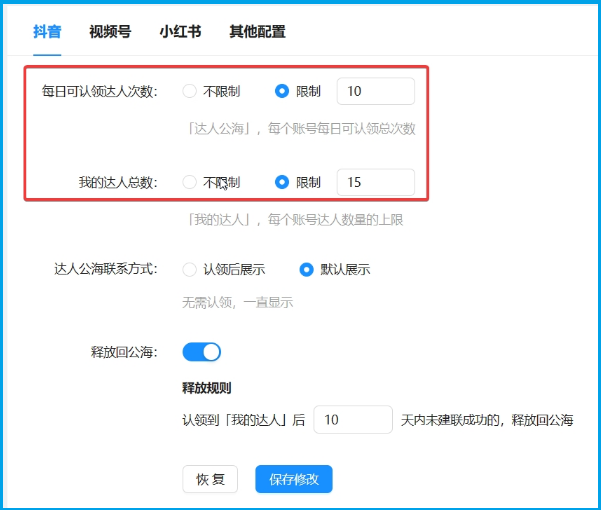Click the text 天内未建联成功的，释放回公海

(x=487, y=420)
